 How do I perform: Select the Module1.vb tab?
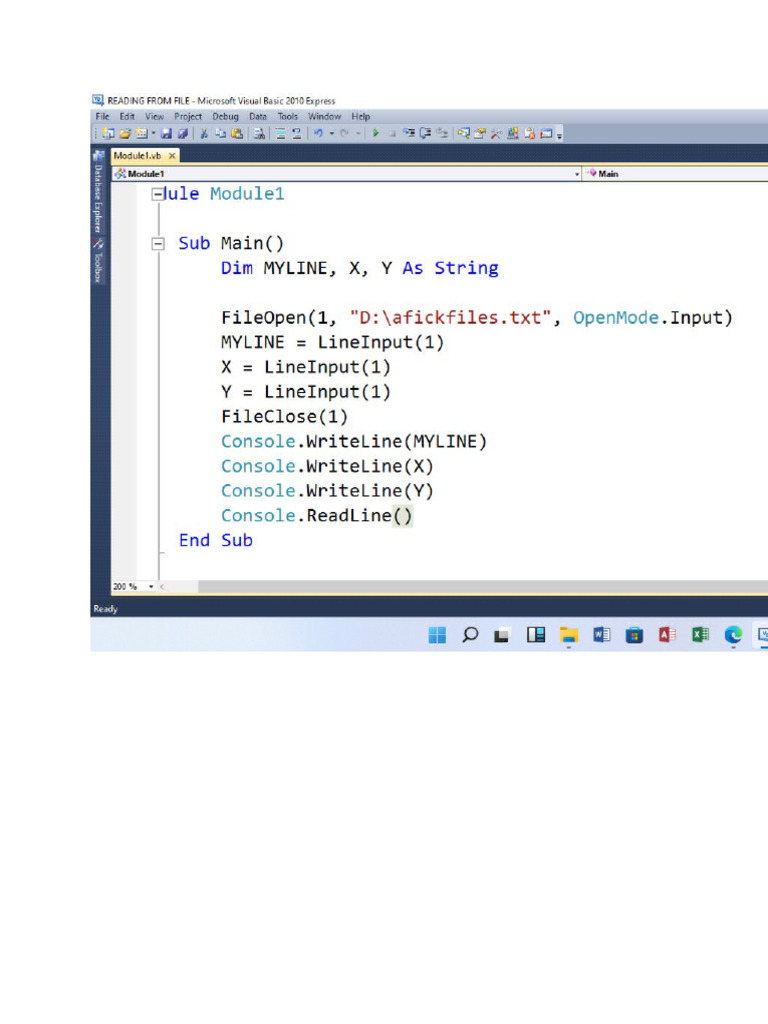click(137, 156)
